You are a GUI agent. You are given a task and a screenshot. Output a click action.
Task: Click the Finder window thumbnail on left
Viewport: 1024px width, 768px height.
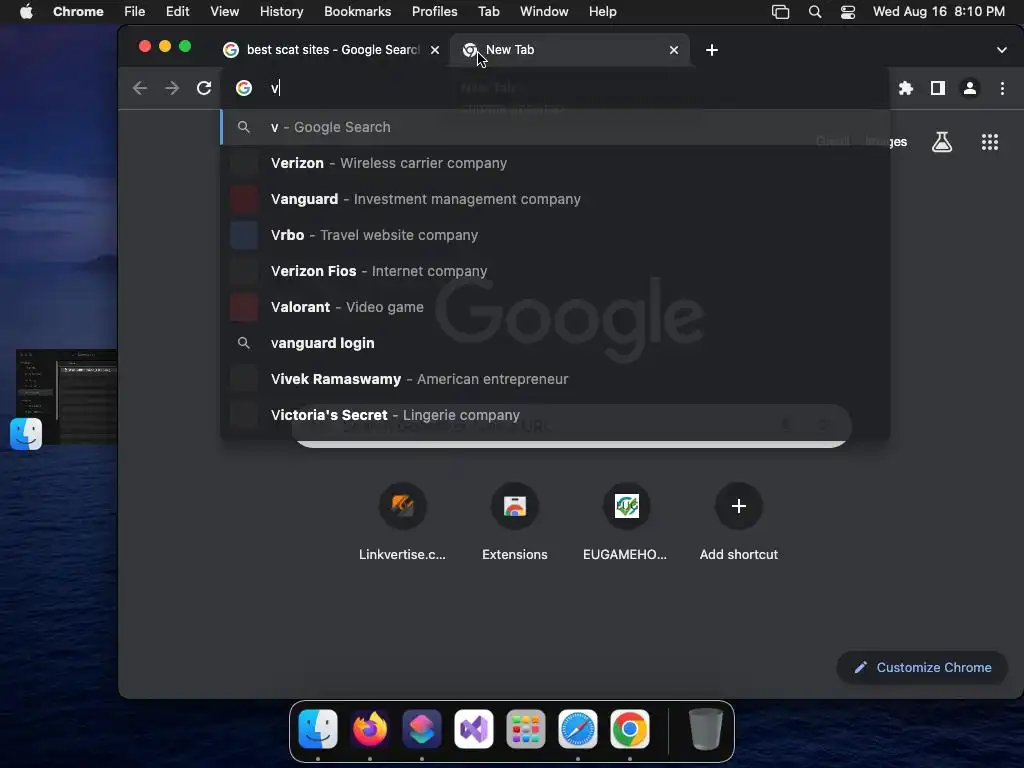click(67, 396)
